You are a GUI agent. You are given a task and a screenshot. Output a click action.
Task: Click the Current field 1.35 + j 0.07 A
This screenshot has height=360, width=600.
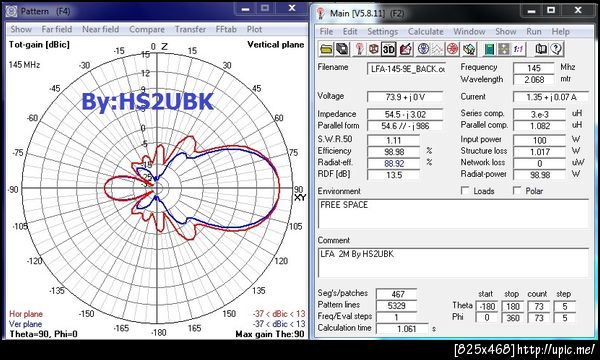[551, 97]
